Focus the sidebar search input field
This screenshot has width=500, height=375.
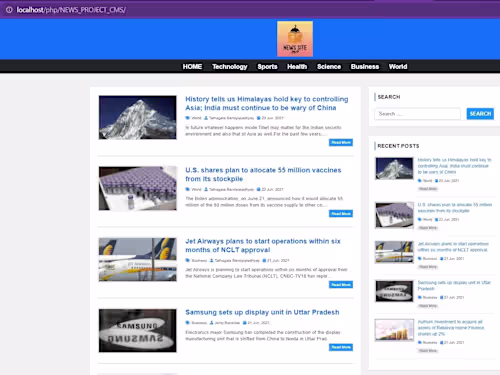point(417,114)
